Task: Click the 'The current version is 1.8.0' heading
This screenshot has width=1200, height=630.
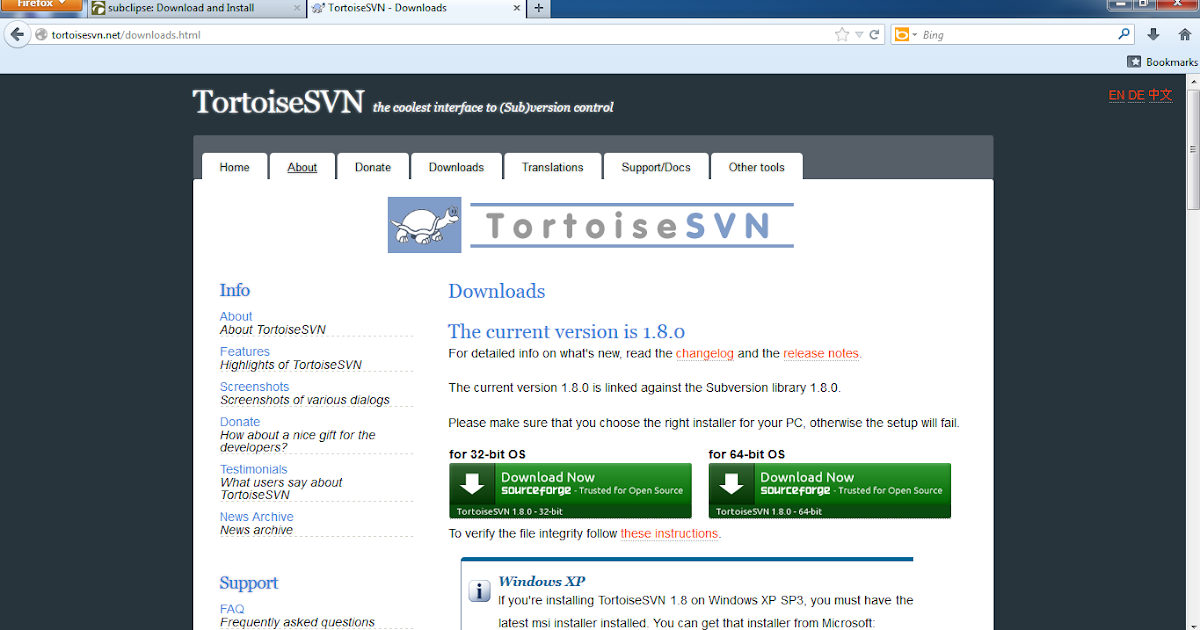Action: pyautogui.click(x=566, y=331)
